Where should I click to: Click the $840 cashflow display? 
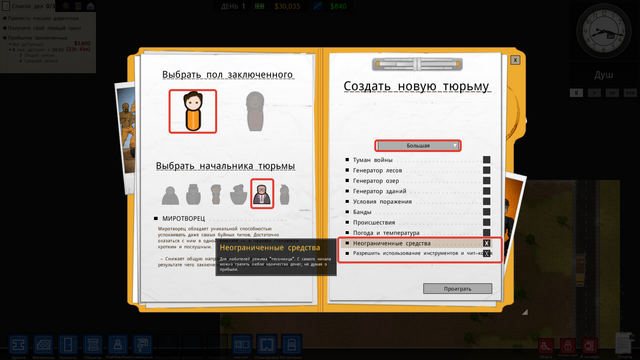338,6
